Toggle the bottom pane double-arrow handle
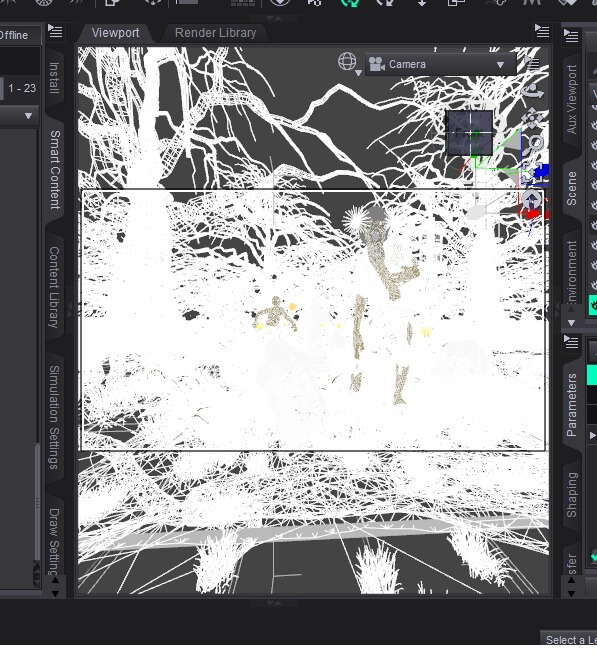Screen dimensions: 597x661 pos(274,603)
